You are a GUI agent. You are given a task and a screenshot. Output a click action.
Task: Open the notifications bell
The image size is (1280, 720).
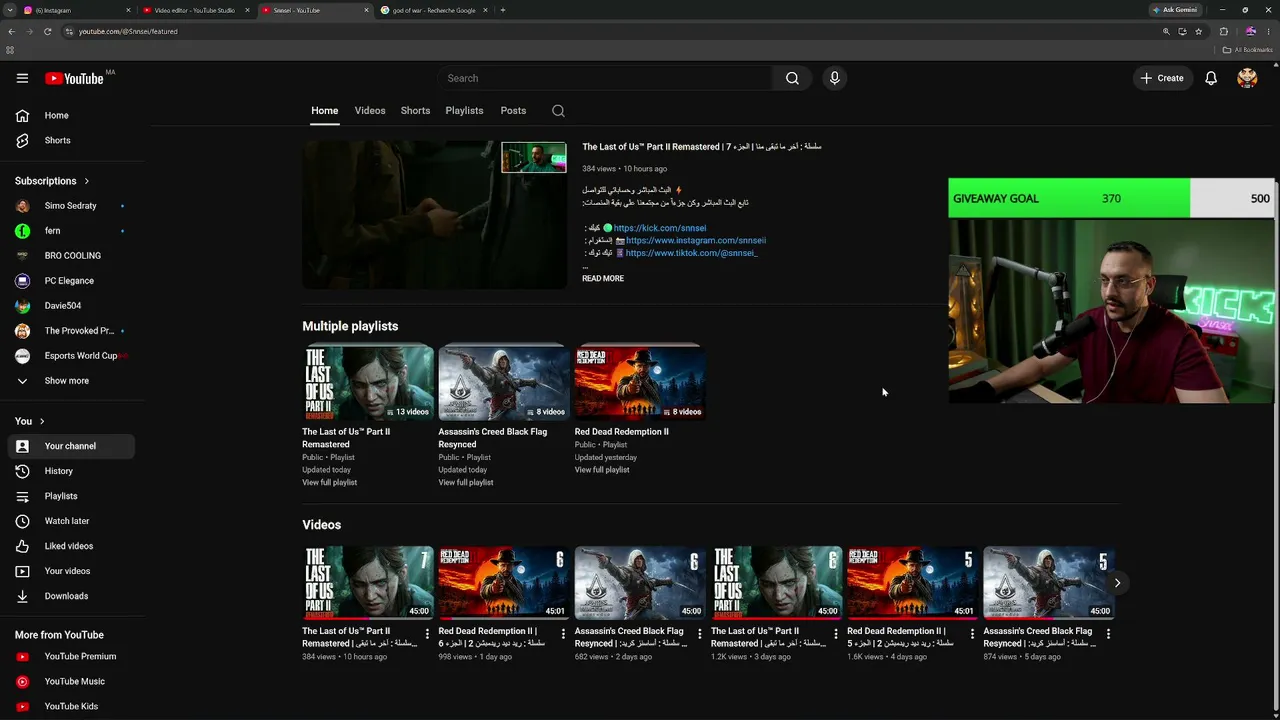pos(1211,78)
